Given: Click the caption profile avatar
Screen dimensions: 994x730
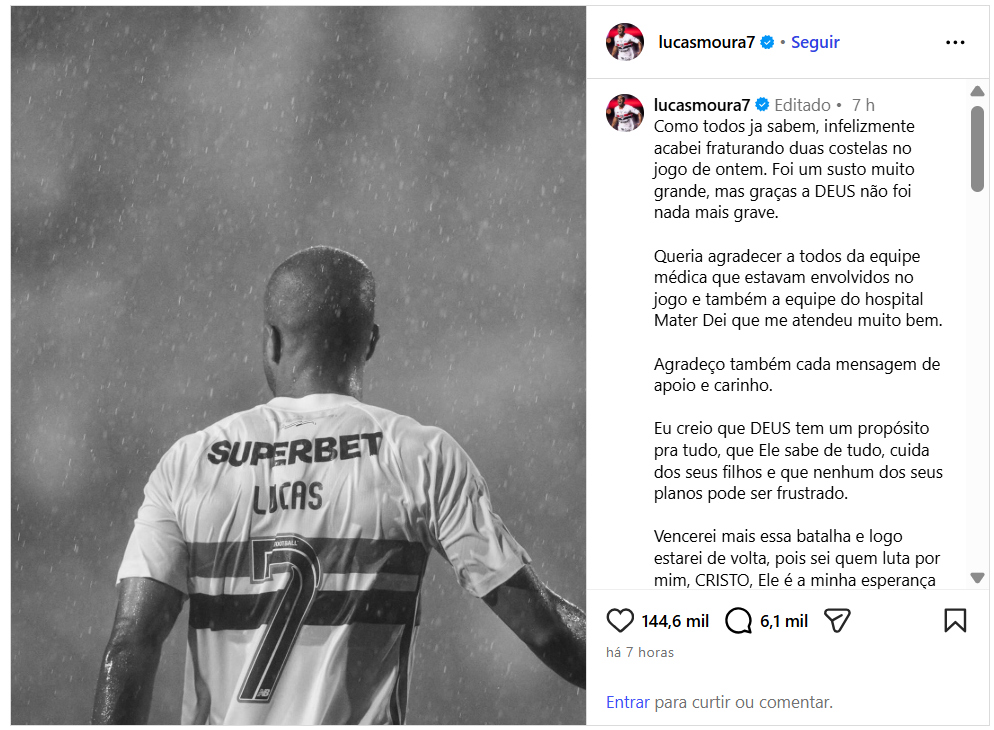Looking at the screenshot, I should tap(624, 113).
